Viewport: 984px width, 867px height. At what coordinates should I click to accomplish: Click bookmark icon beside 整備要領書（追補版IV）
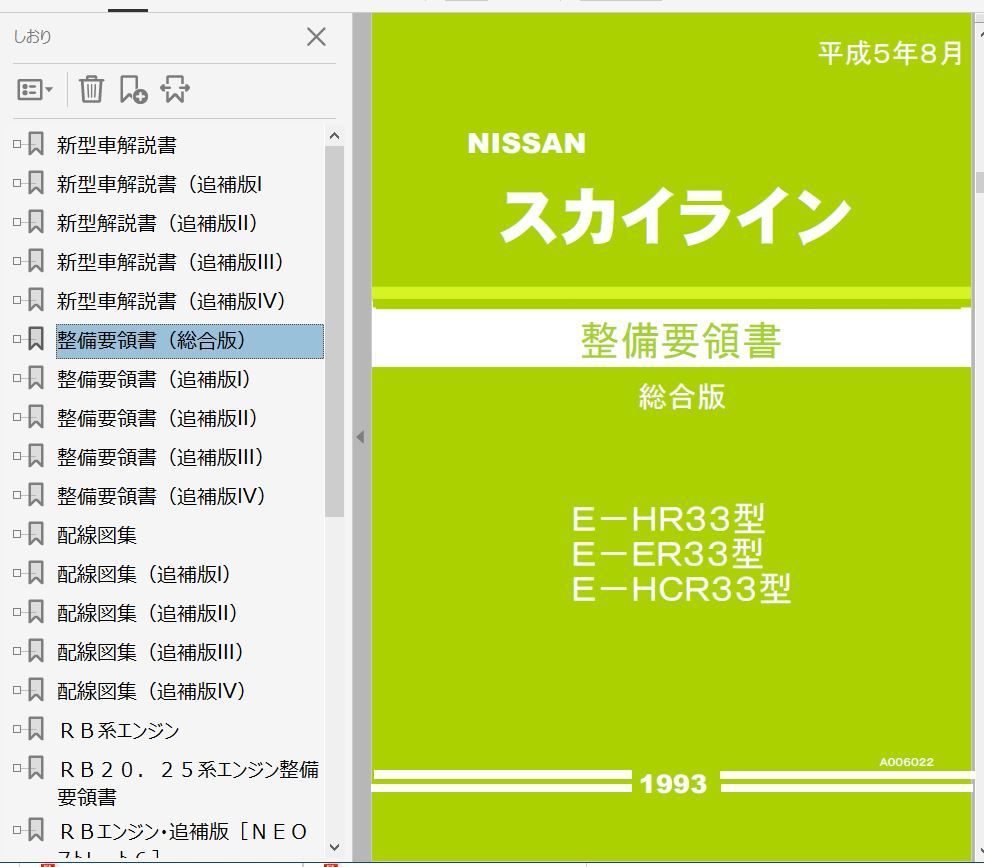tap(36, 494)
